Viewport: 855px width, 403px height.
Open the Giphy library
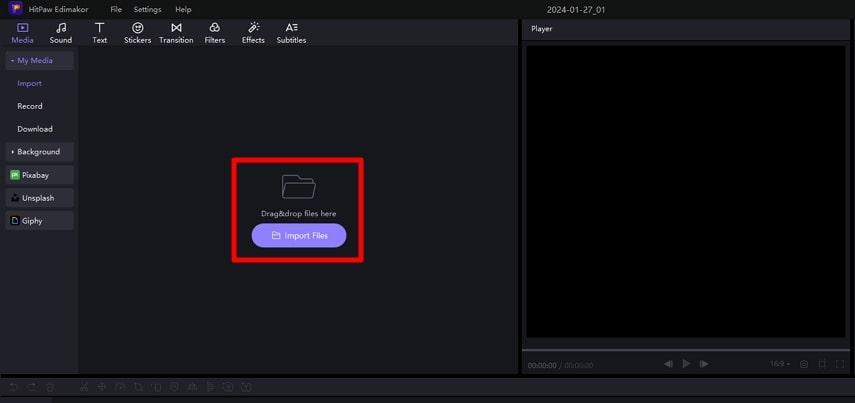(40, 221)
